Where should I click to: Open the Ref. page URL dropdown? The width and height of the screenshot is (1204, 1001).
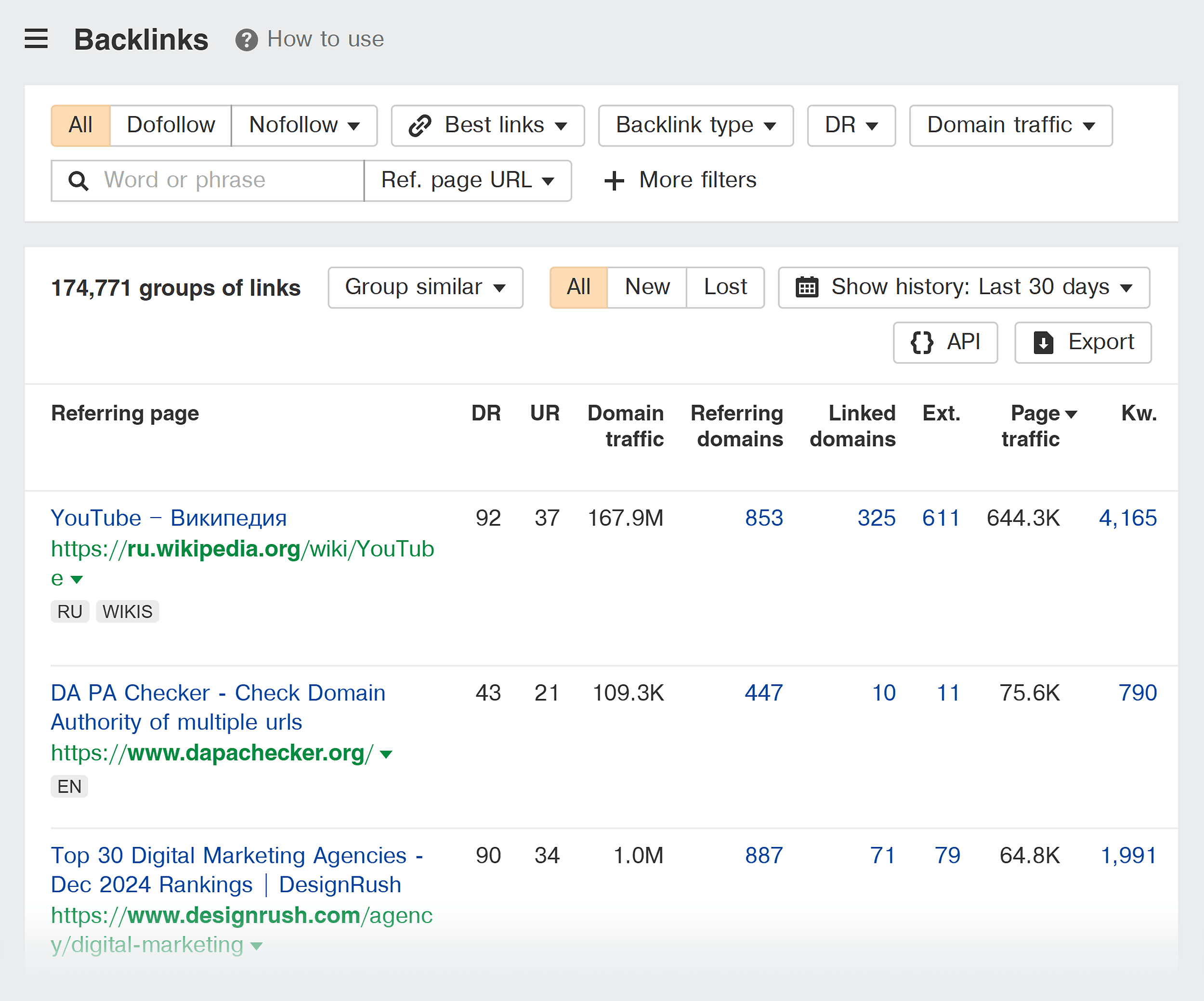click(x=468, y=181)
